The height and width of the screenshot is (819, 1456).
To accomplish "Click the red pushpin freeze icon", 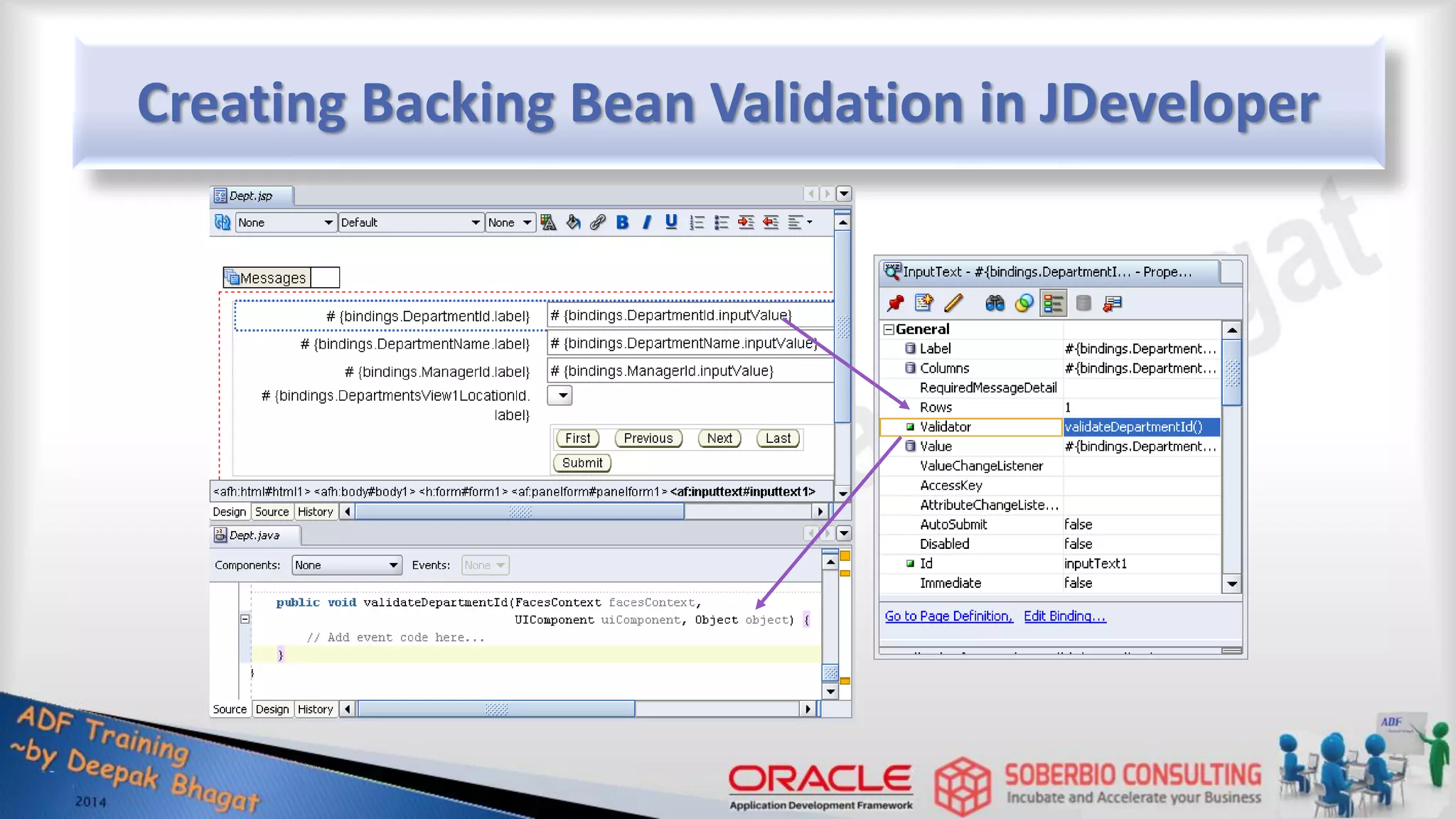I will [895, 304].
